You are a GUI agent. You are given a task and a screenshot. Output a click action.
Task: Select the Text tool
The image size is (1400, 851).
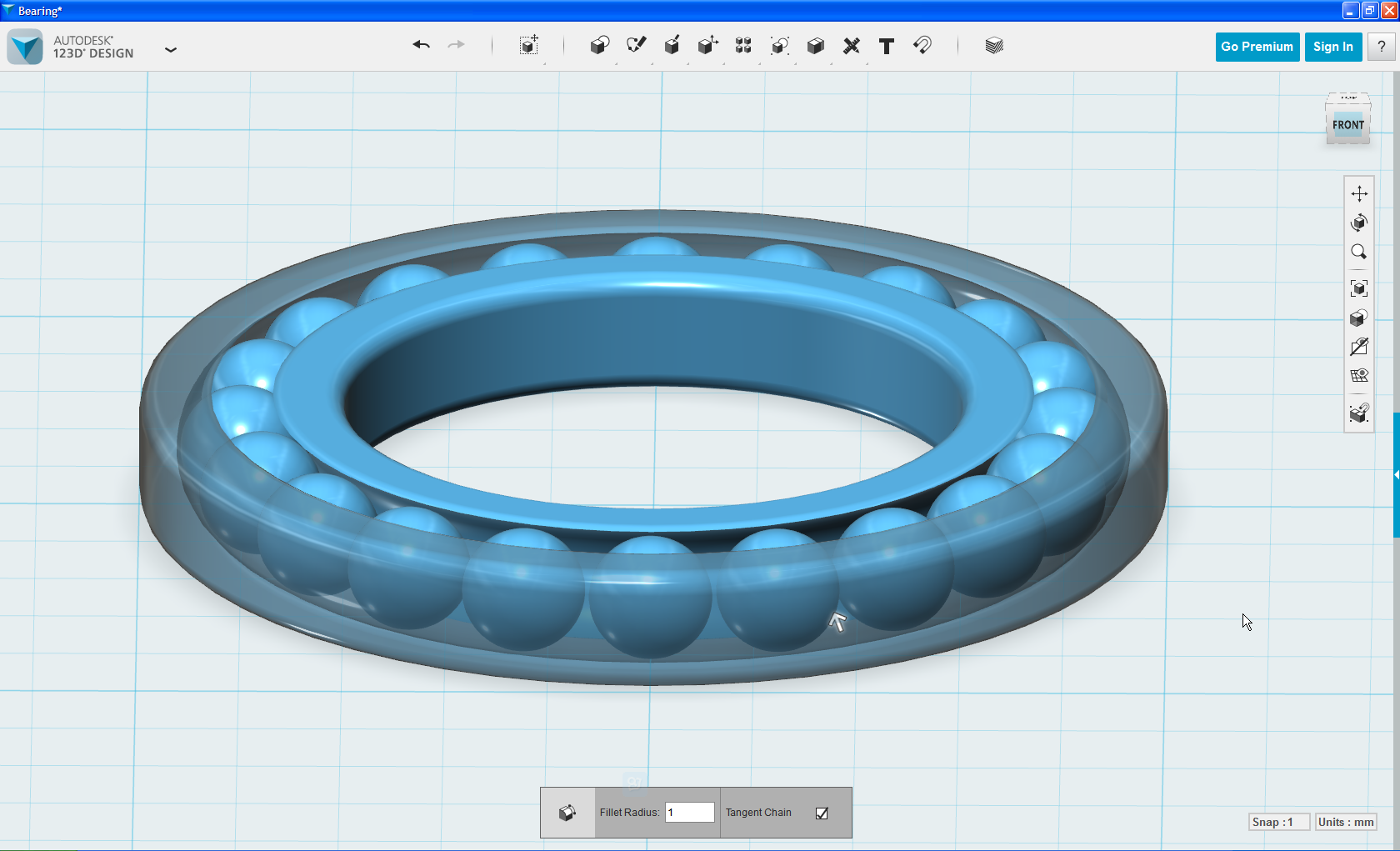[886, 46]
